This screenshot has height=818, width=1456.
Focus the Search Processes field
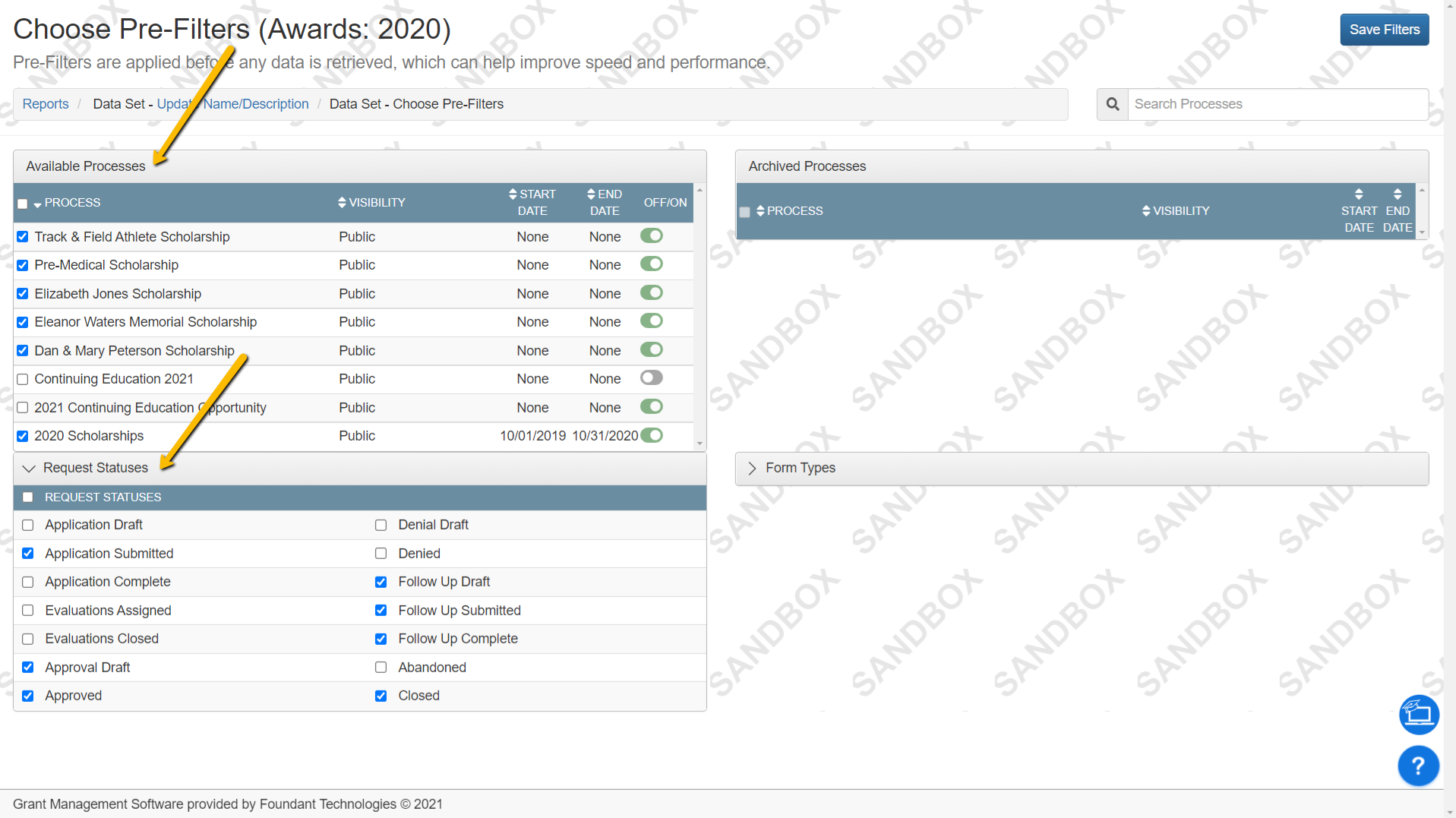coord(1278,104)
